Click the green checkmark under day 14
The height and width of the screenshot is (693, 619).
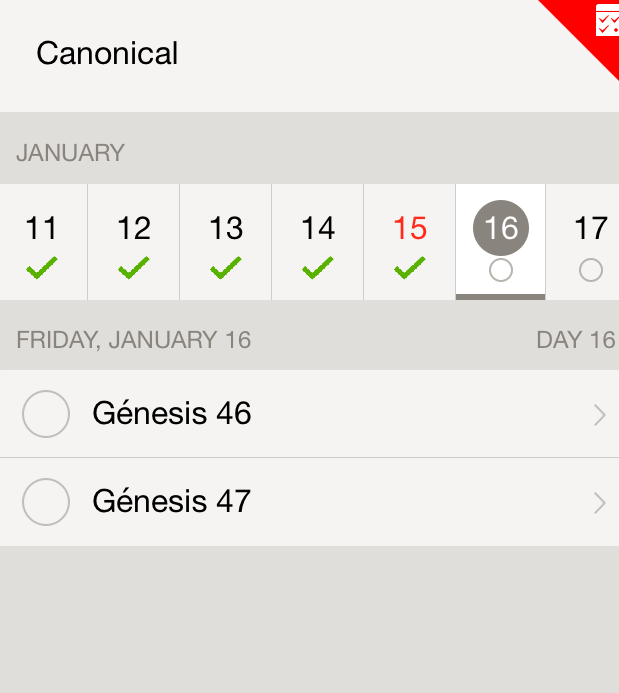318,268
